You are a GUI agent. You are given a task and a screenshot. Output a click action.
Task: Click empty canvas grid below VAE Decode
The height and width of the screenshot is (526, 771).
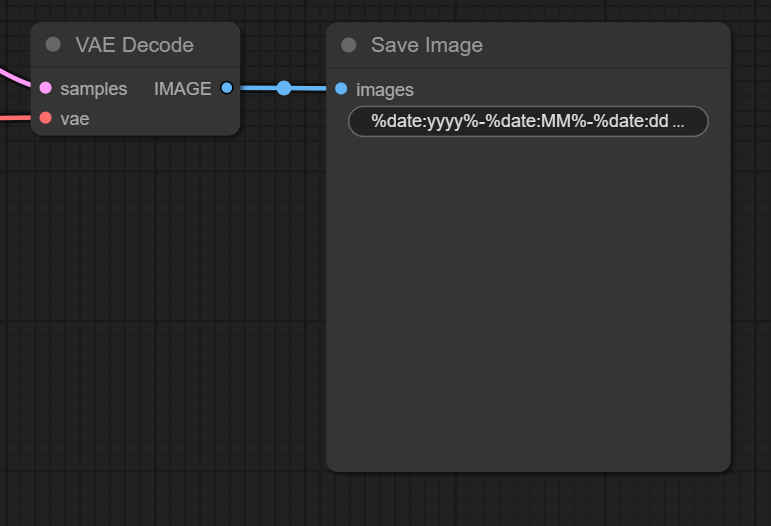point(135,300)
